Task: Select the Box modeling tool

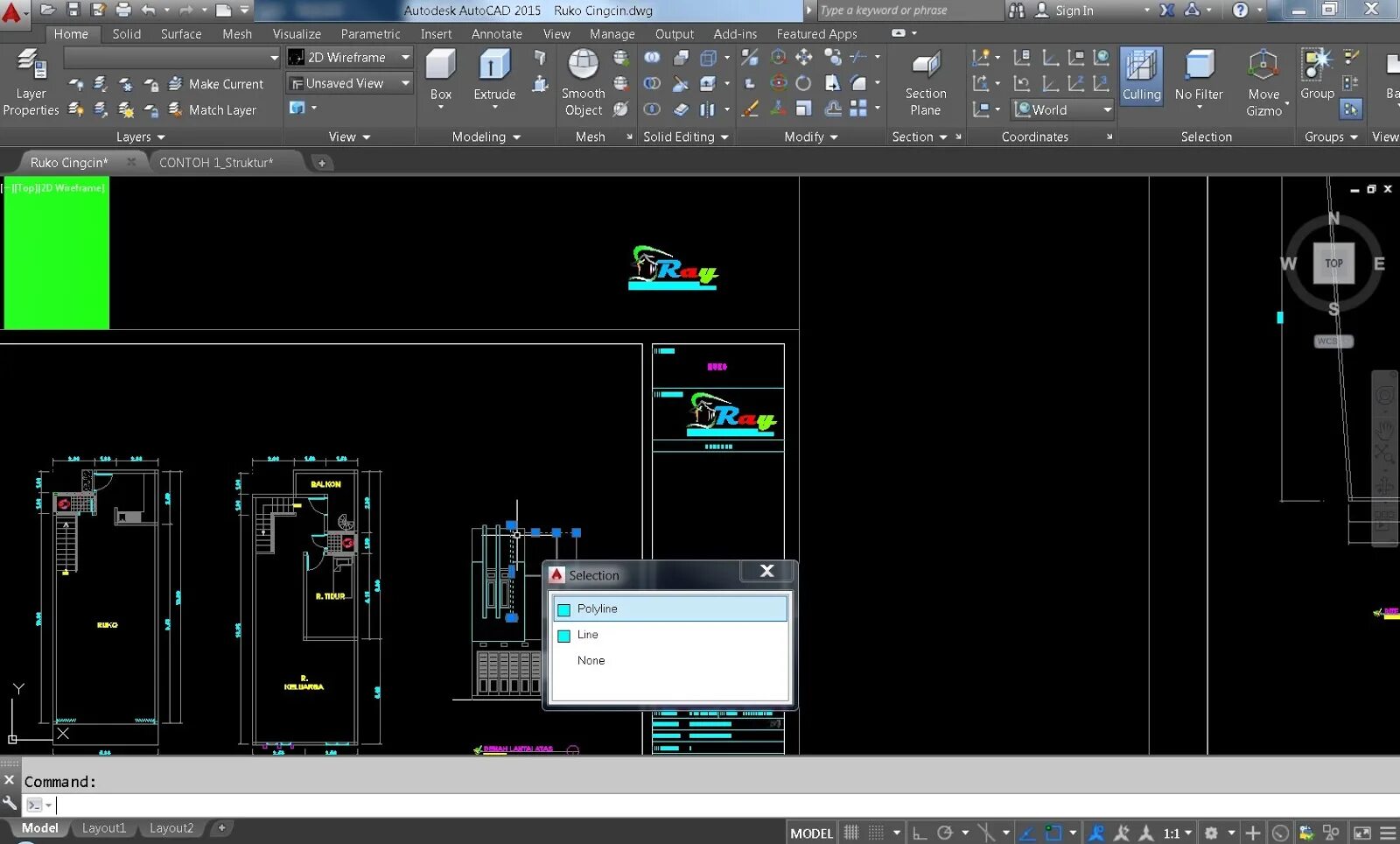Action: click(x=441, y=77)
